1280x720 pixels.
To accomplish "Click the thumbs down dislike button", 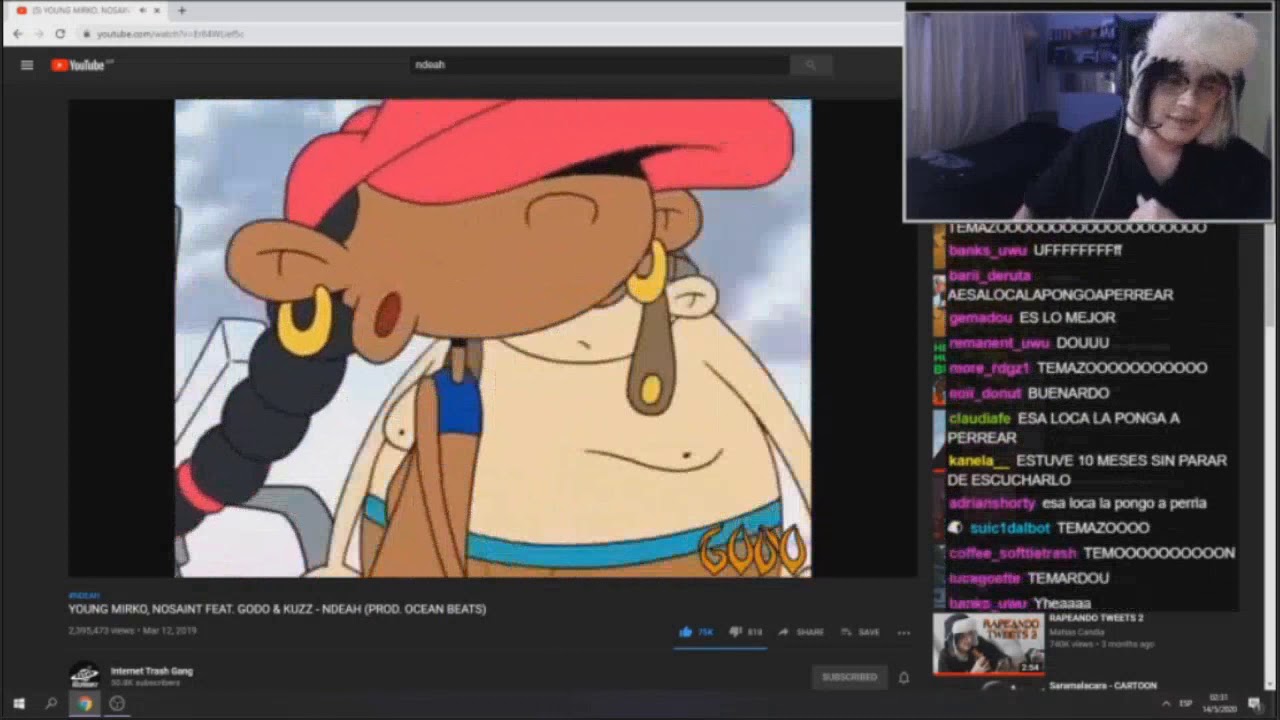I will 746,632.
